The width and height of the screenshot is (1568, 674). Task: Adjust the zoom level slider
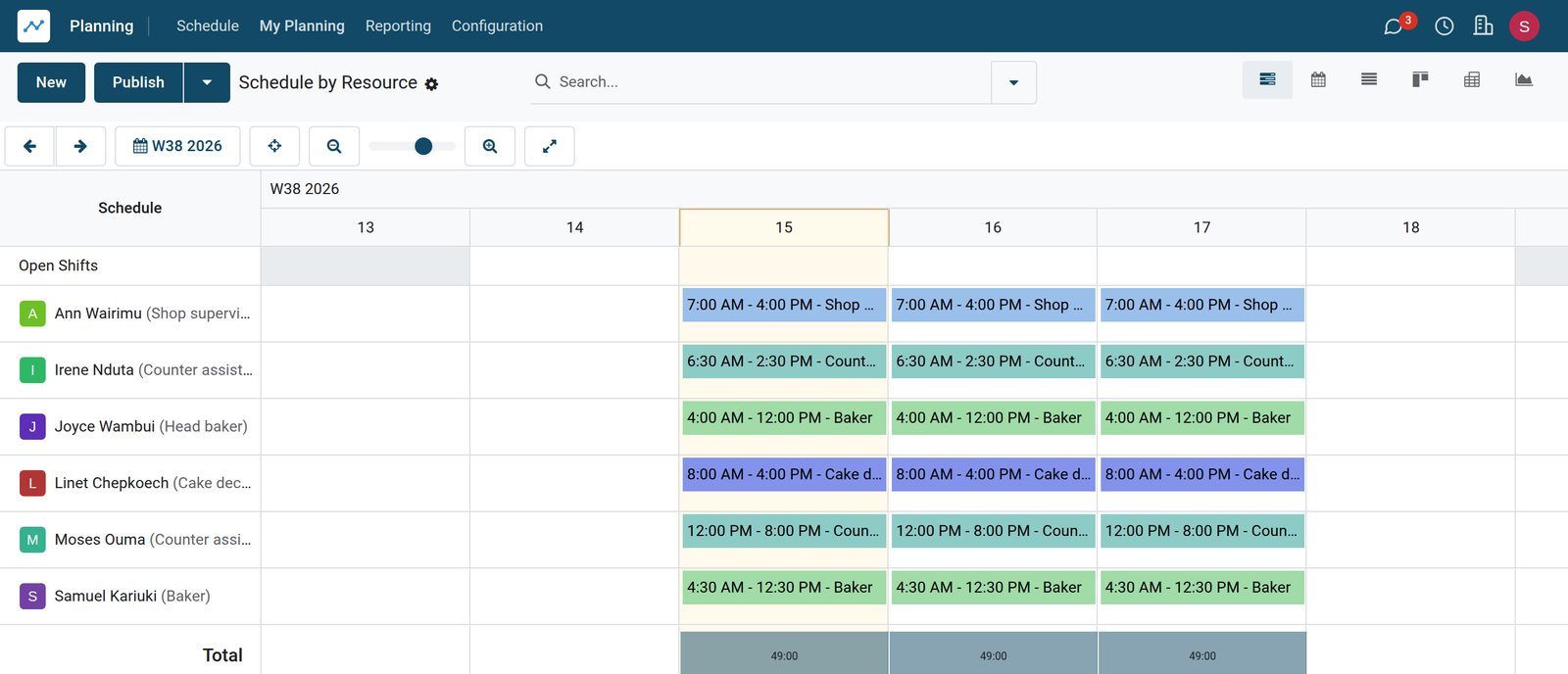pyautogui.click(x=413, y=146)
